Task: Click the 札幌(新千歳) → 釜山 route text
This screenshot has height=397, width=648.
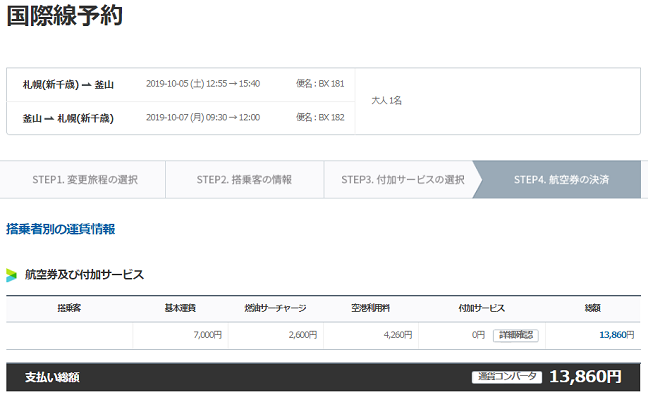Action: (68, 85)
